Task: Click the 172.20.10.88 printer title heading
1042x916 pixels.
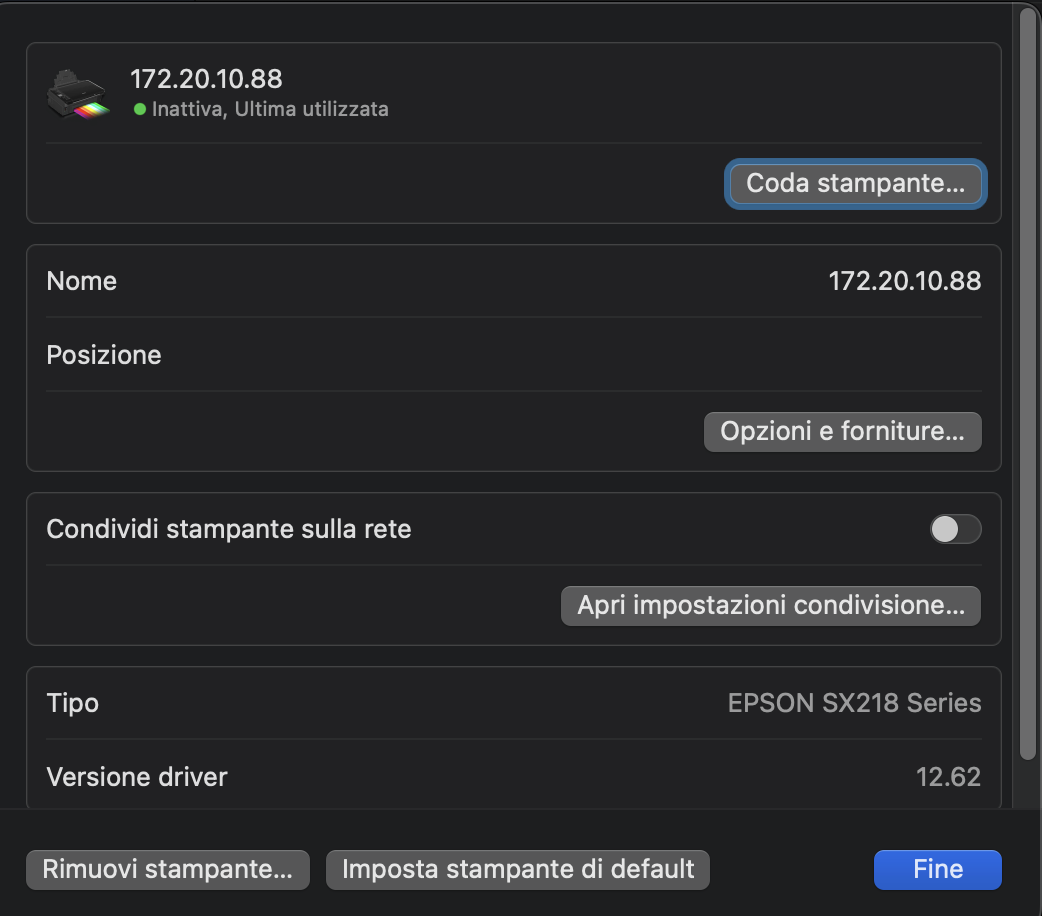Action: coord(206,79)
